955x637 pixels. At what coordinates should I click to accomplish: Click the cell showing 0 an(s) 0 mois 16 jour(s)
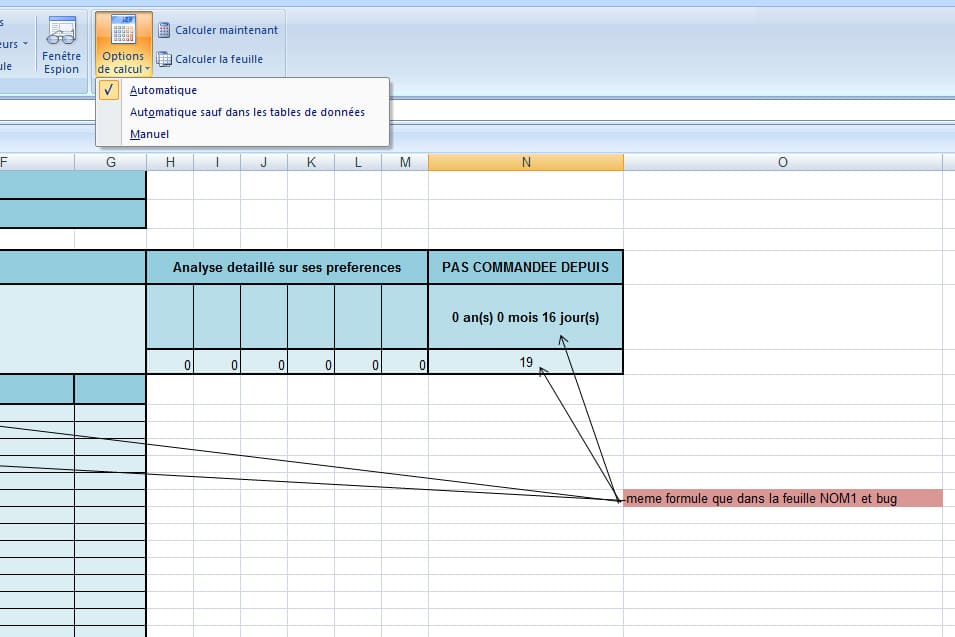click(x=525, y=317)
